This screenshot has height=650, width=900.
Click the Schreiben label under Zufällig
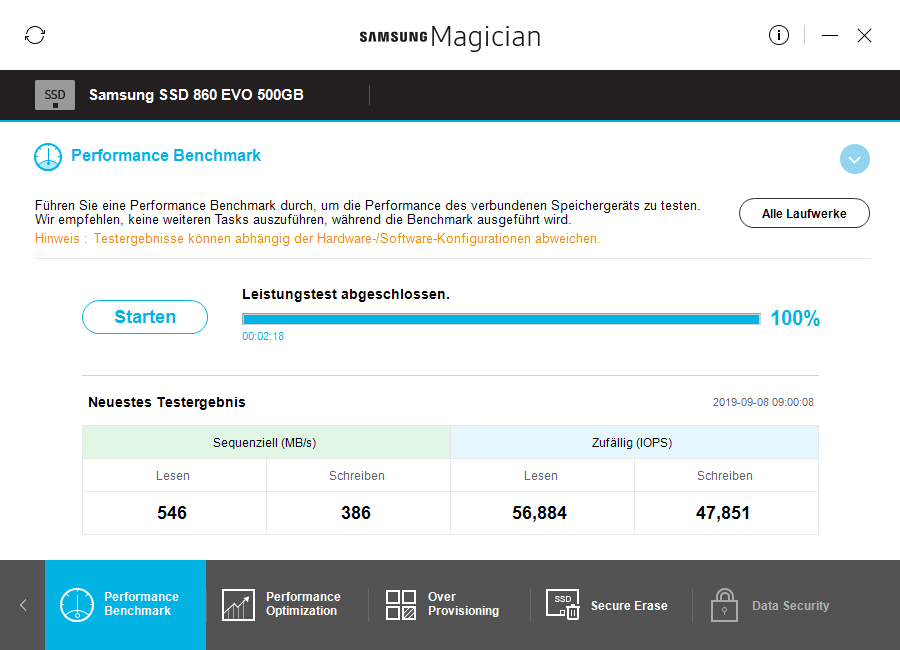click(724, 476)
